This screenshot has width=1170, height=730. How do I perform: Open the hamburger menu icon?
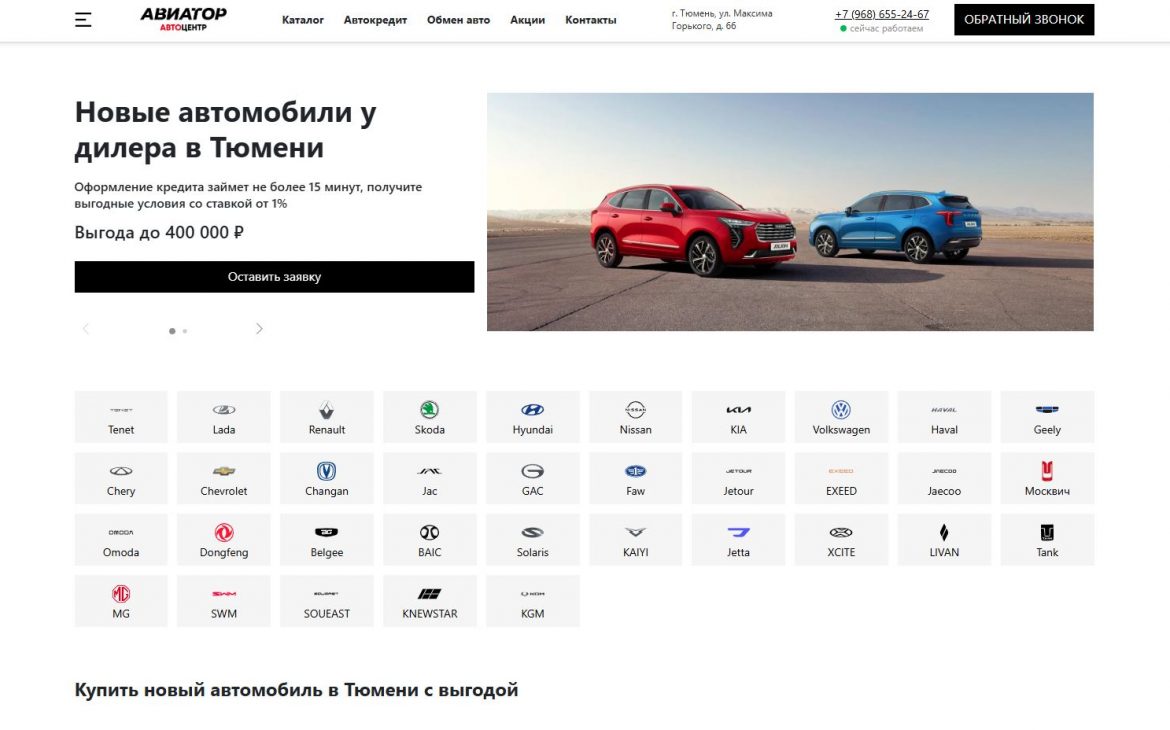point(83,20)
